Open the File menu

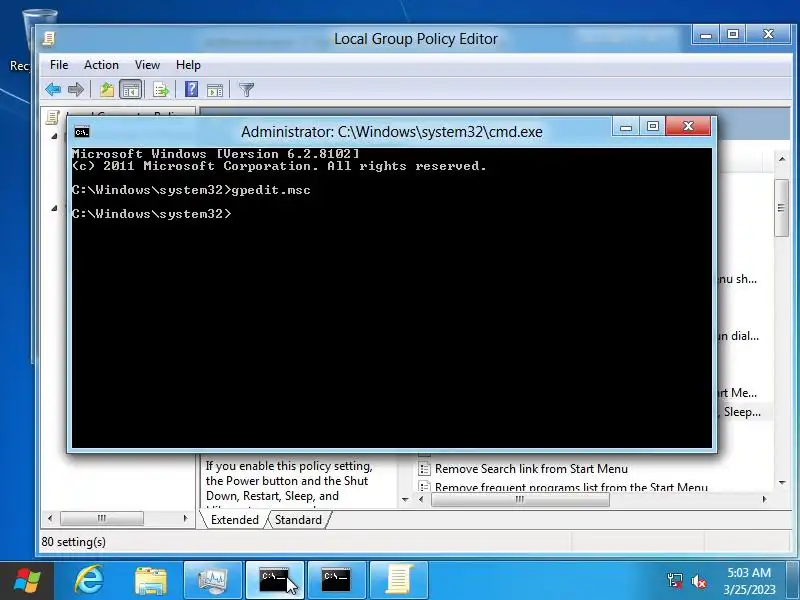(x=59, y=65)
